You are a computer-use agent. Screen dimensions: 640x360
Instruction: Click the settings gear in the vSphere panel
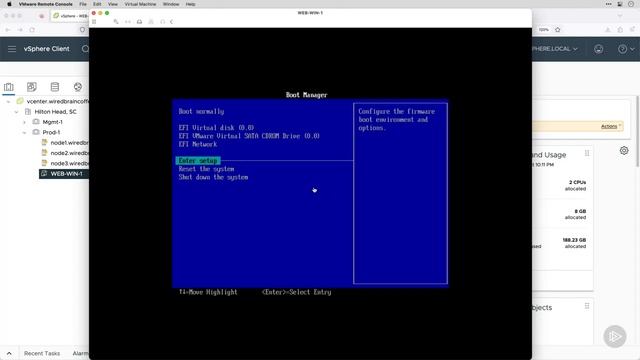(x=624, y=151)
